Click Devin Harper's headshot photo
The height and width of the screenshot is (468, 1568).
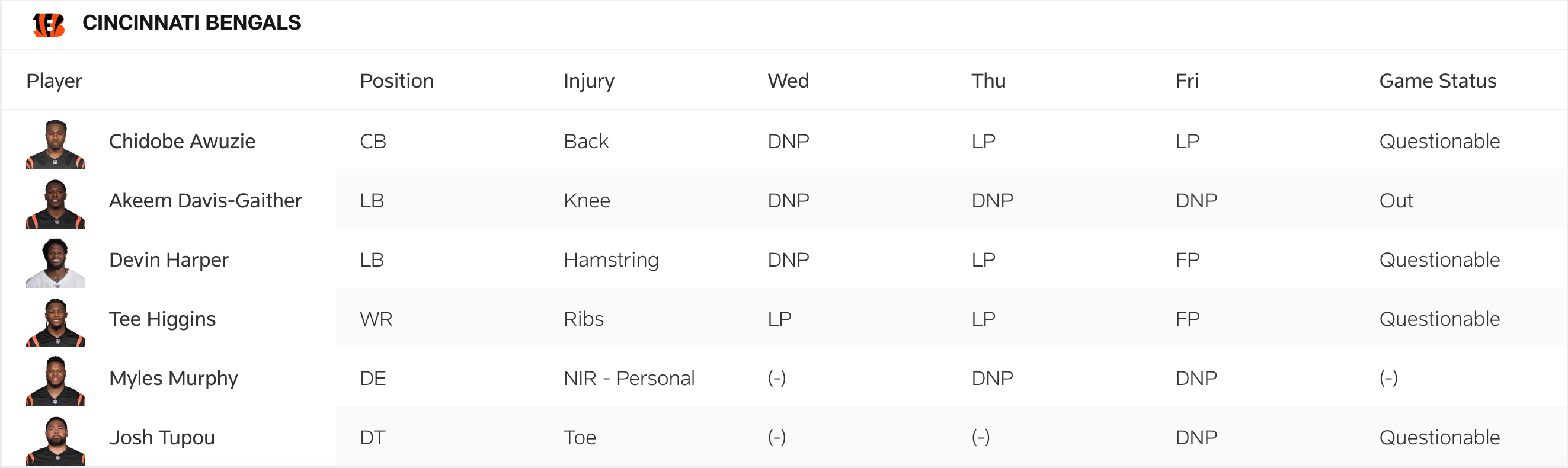point(55,263)
